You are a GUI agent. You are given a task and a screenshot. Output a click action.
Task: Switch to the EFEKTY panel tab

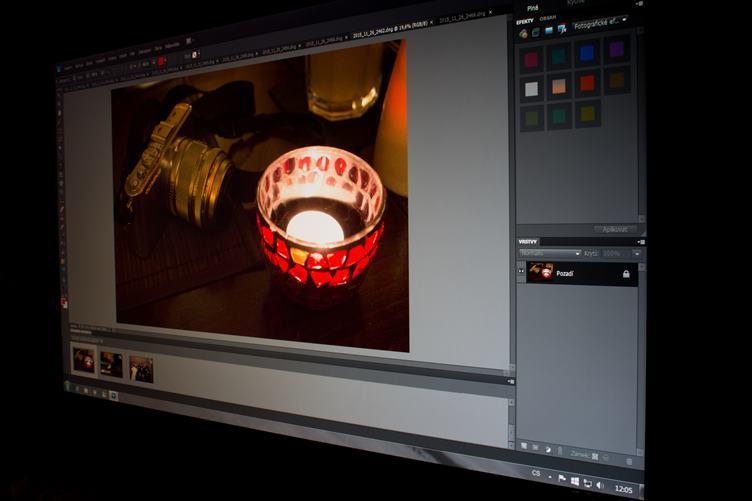525,22
